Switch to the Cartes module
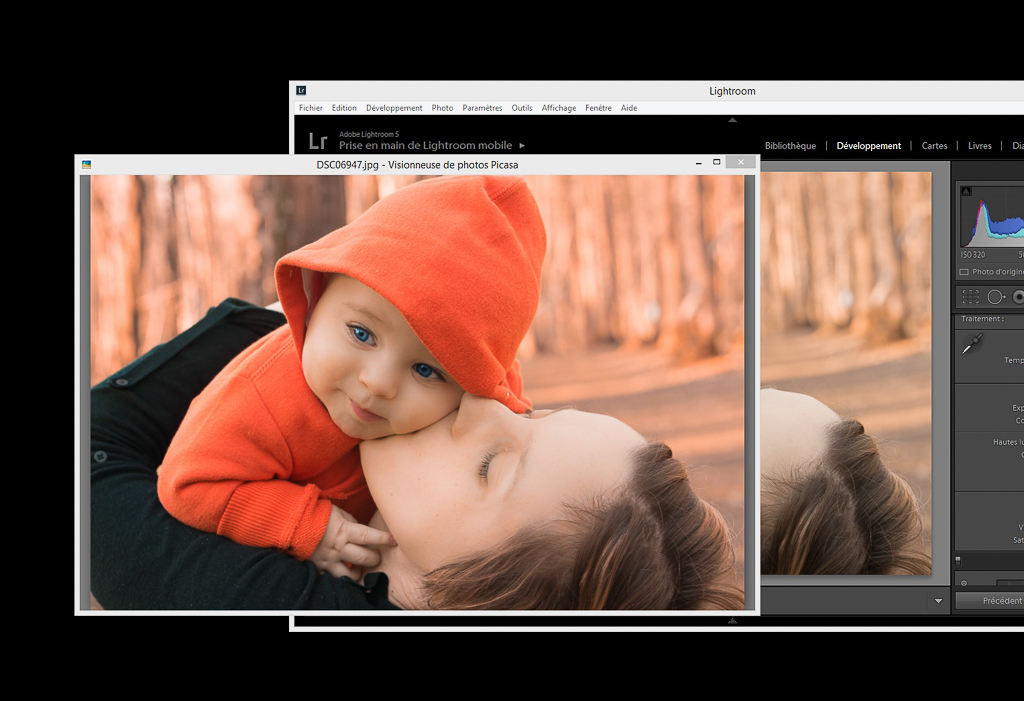Image resolution: width=1024 pixels, height=701 pixels. click(x=934, y=146)
